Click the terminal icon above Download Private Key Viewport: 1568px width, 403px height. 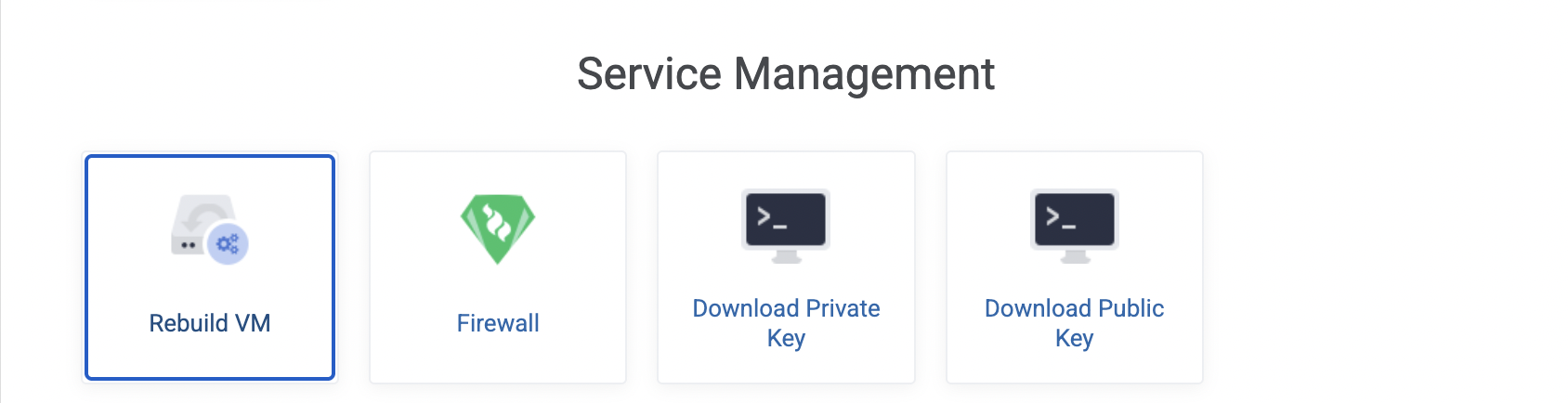[786, 227]
